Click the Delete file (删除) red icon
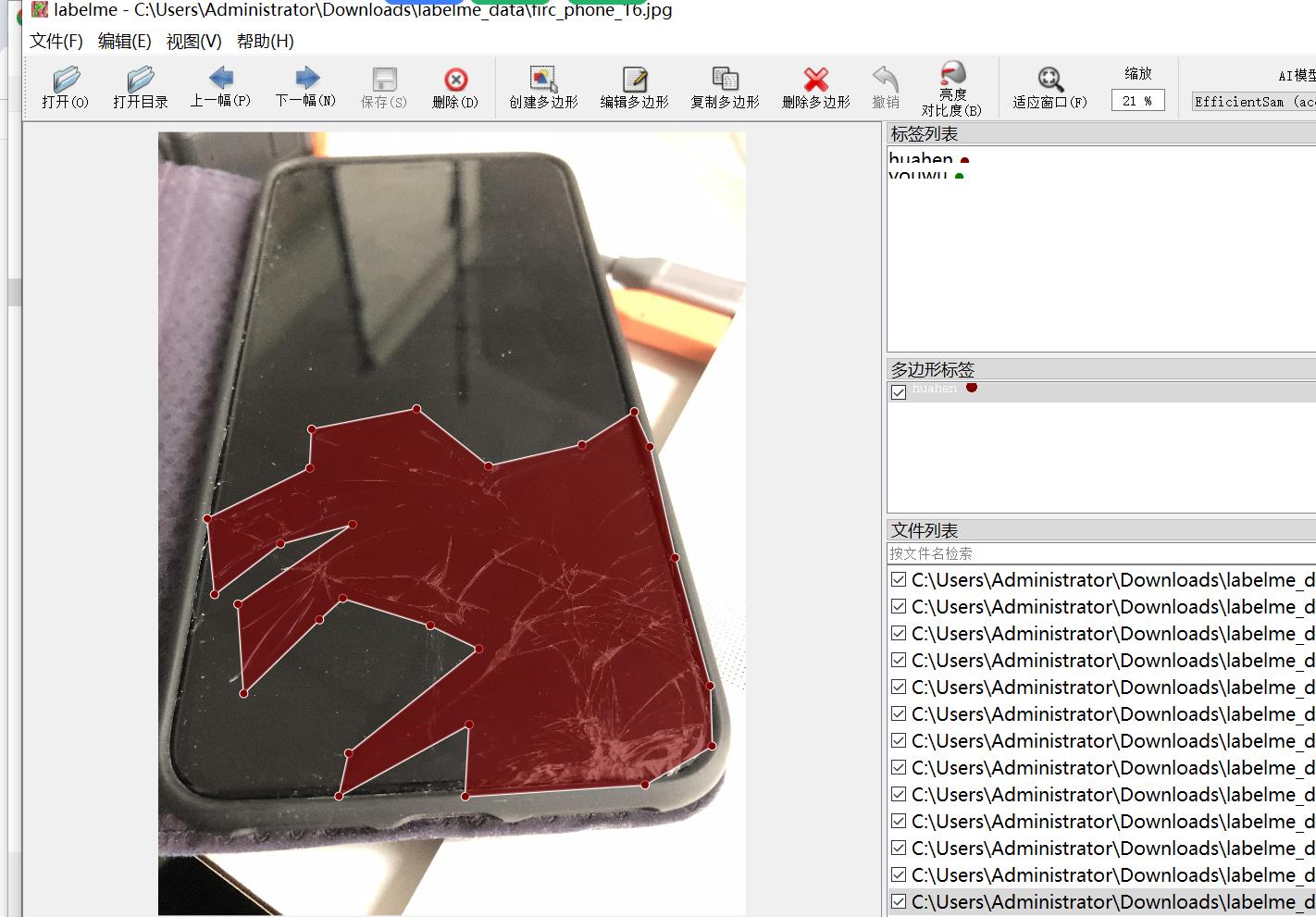 (455, 80)
